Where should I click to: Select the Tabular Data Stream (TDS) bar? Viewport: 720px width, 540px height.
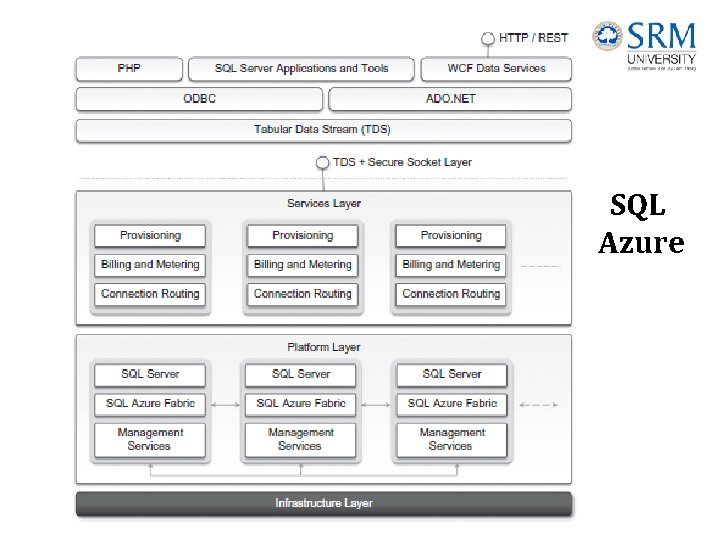[x=324, y=130]
